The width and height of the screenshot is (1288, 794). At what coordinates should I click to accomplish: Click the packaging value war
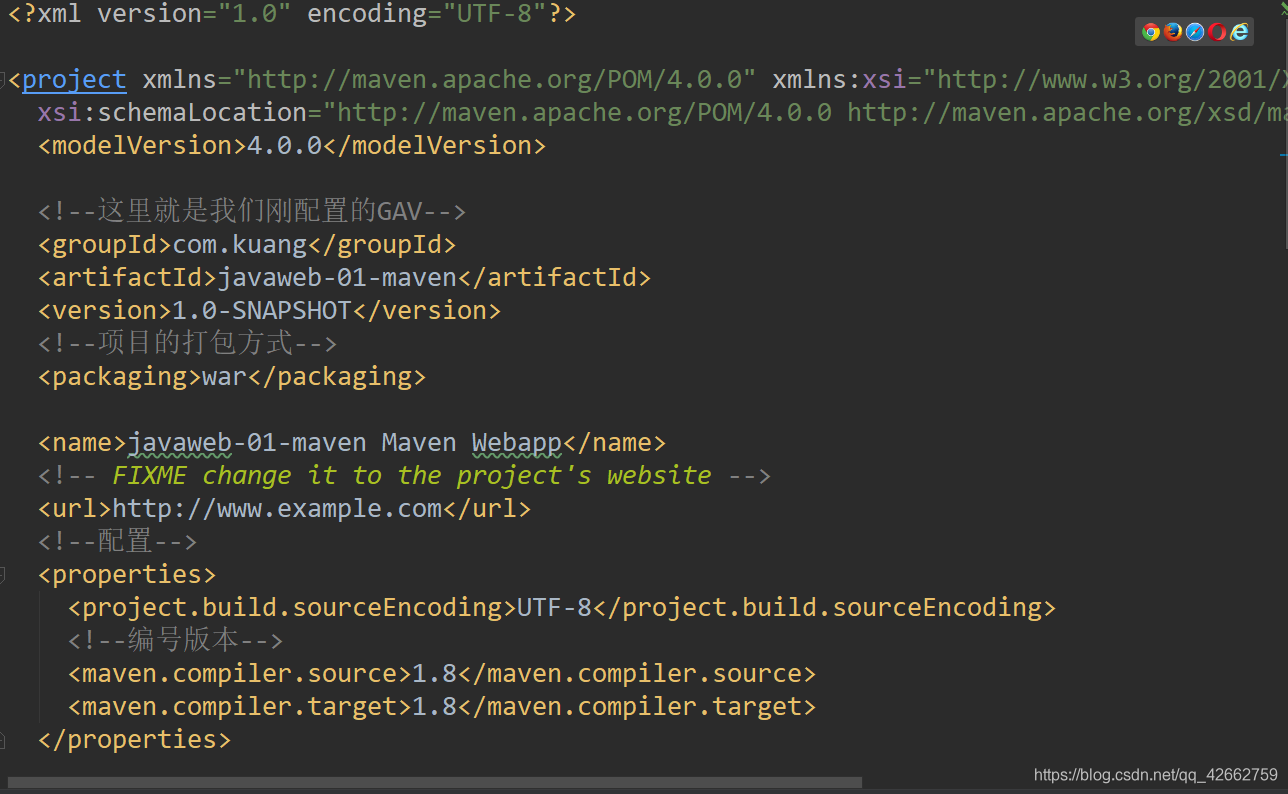[224, 377]
